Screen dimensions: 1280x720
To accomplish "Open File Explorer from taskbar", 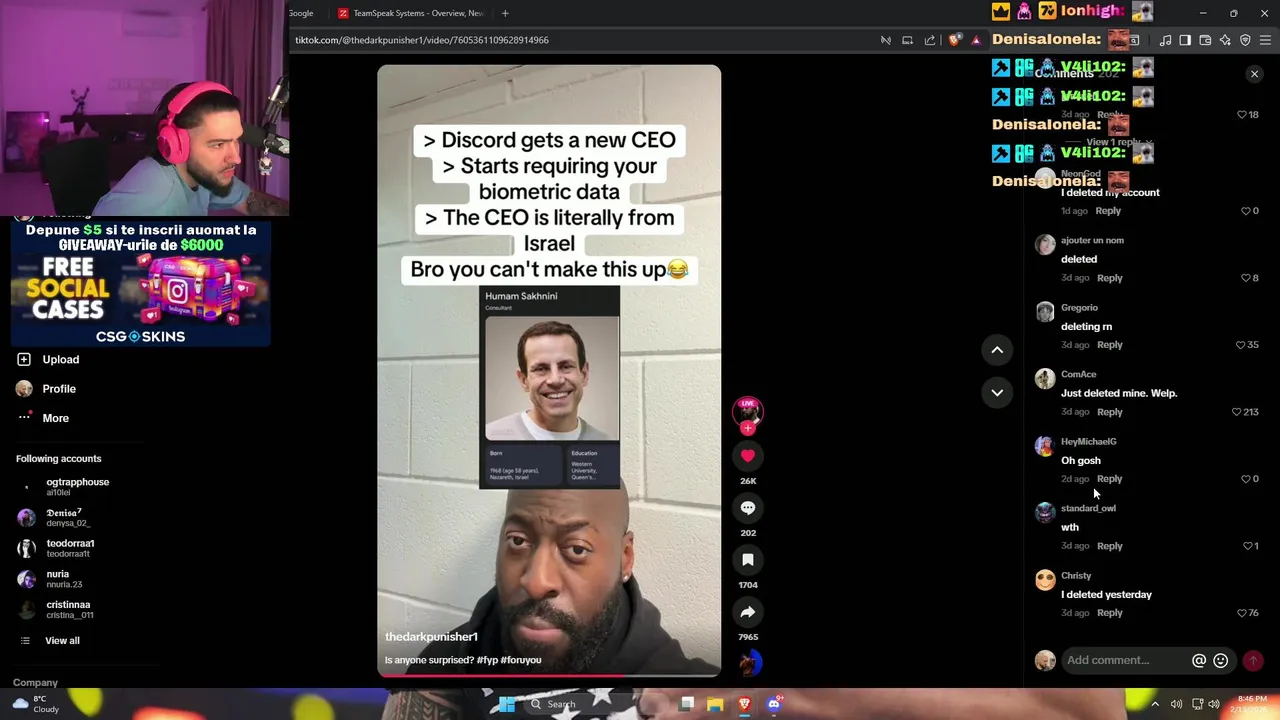I will [x=715, y=705].
